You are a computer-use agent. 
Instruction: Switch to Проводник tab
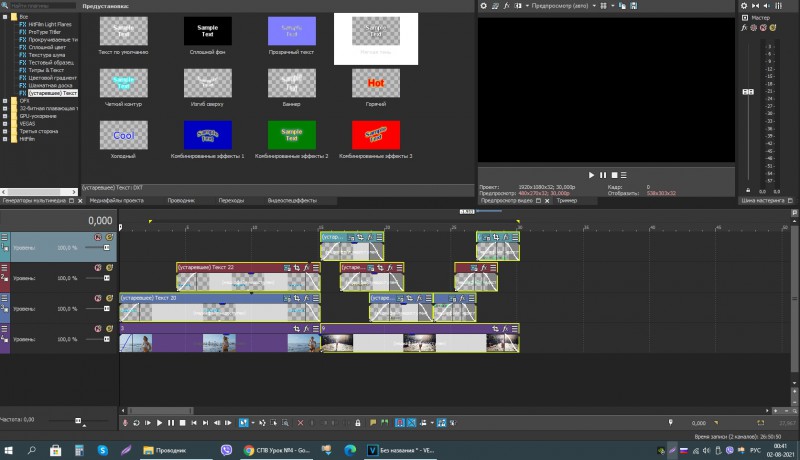pos(181,200)
